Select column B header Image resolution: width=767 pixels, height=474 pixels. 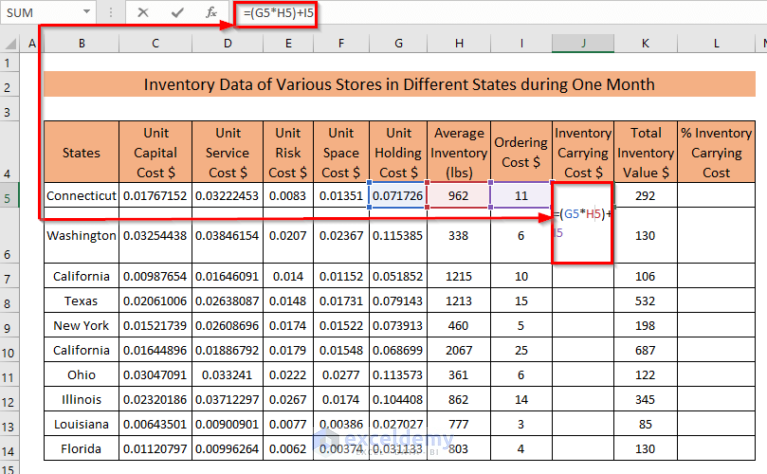81,44
